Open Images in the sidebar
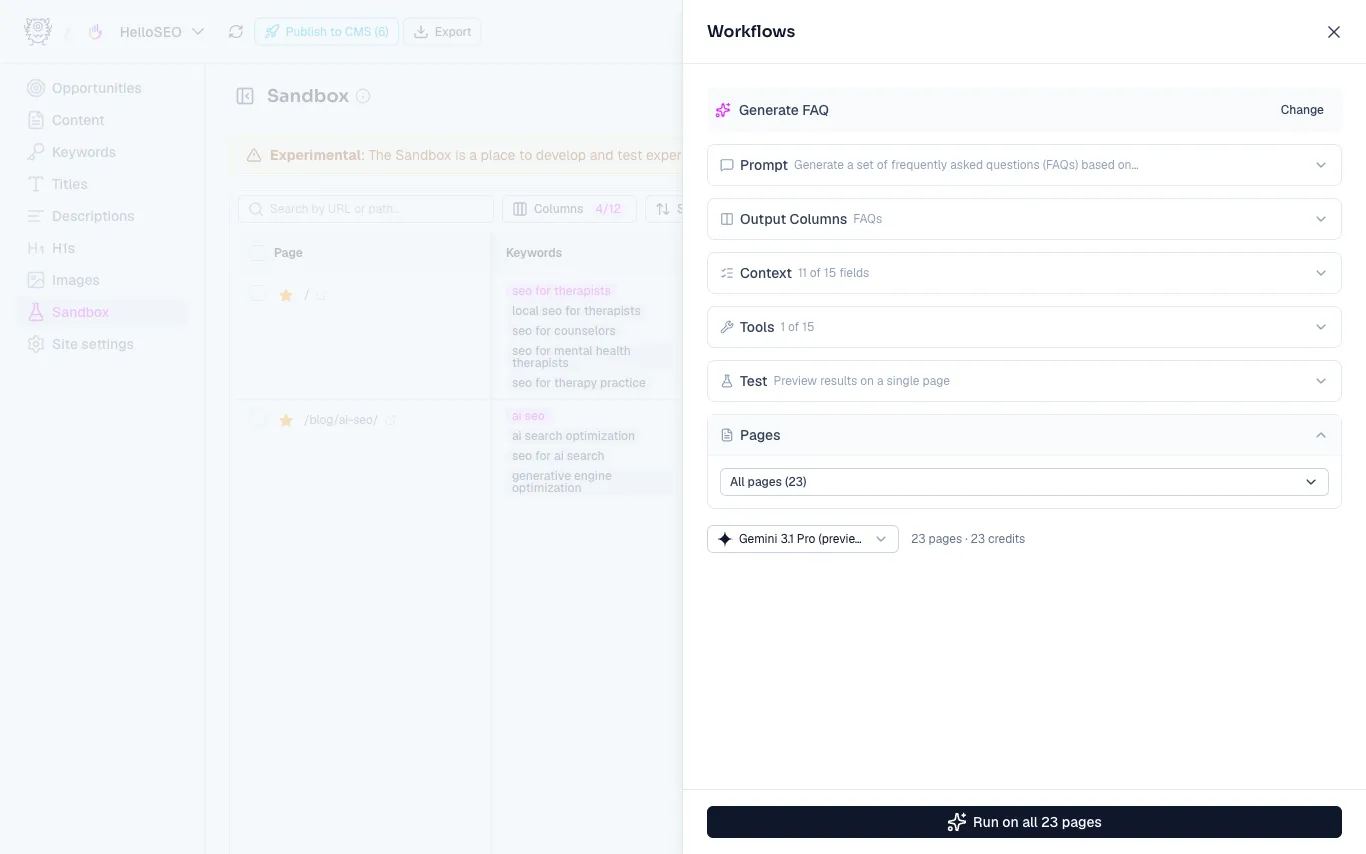The image size is (1366, 854). click(x=76, y=280)
